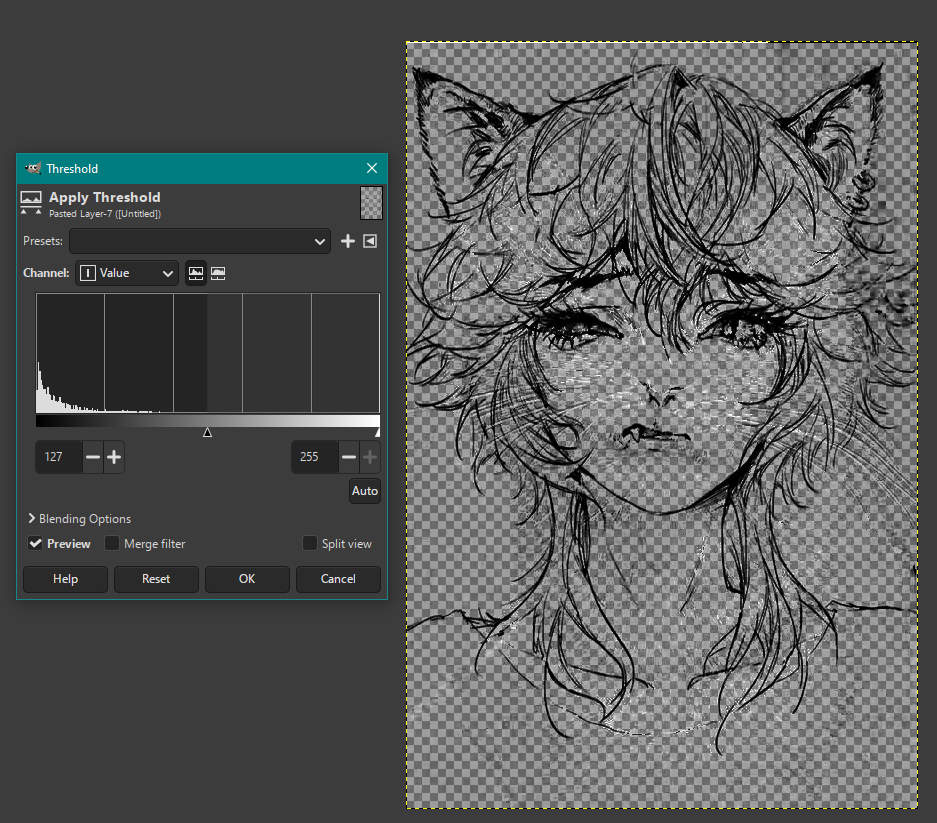The height and width of the screenshot is (823, 937).
Task: Toggle the Preview checkbox
Action: tap(35, 543)
